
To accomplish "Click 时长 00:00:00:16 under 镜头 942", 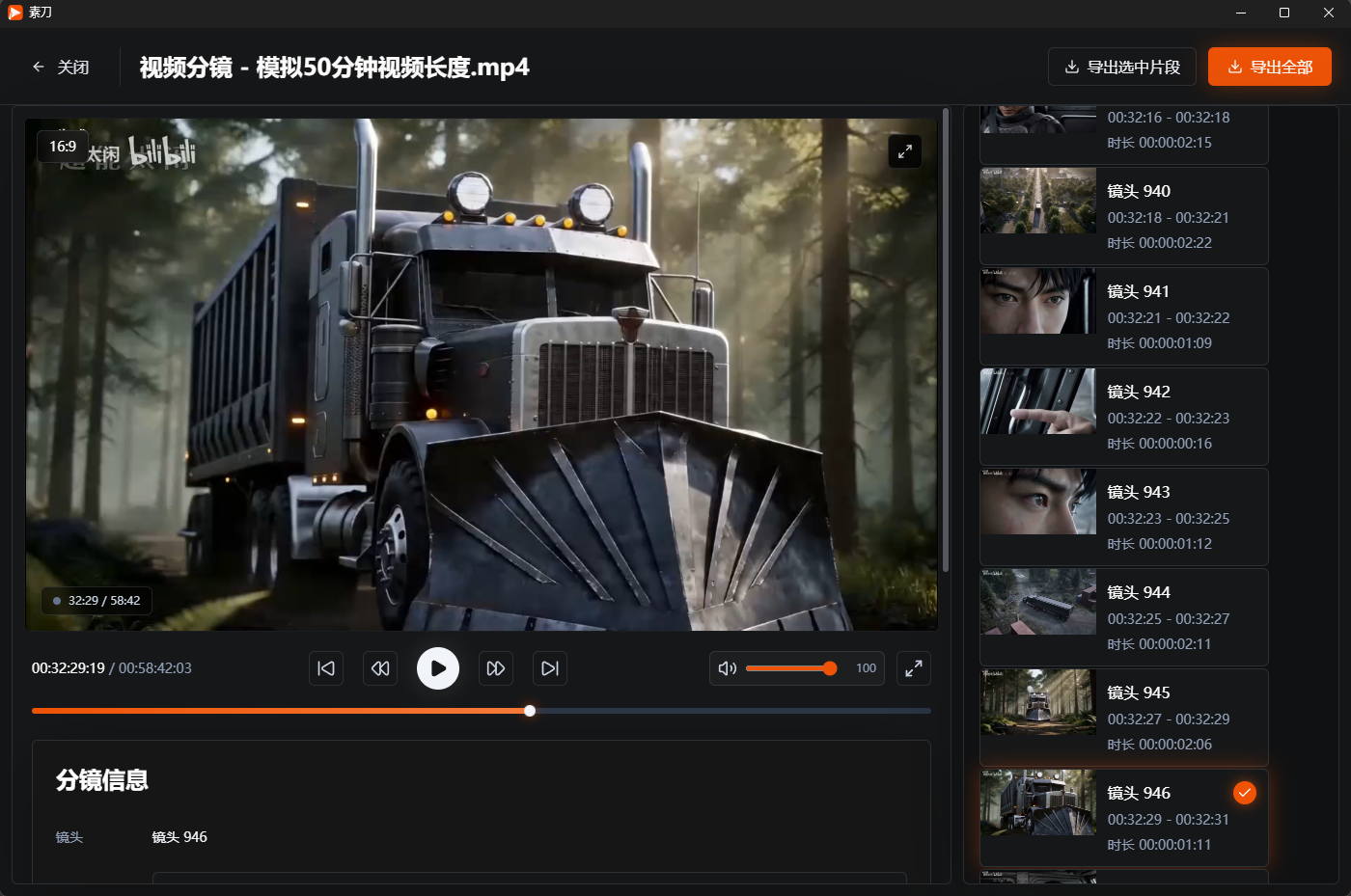I will 1159,444.
